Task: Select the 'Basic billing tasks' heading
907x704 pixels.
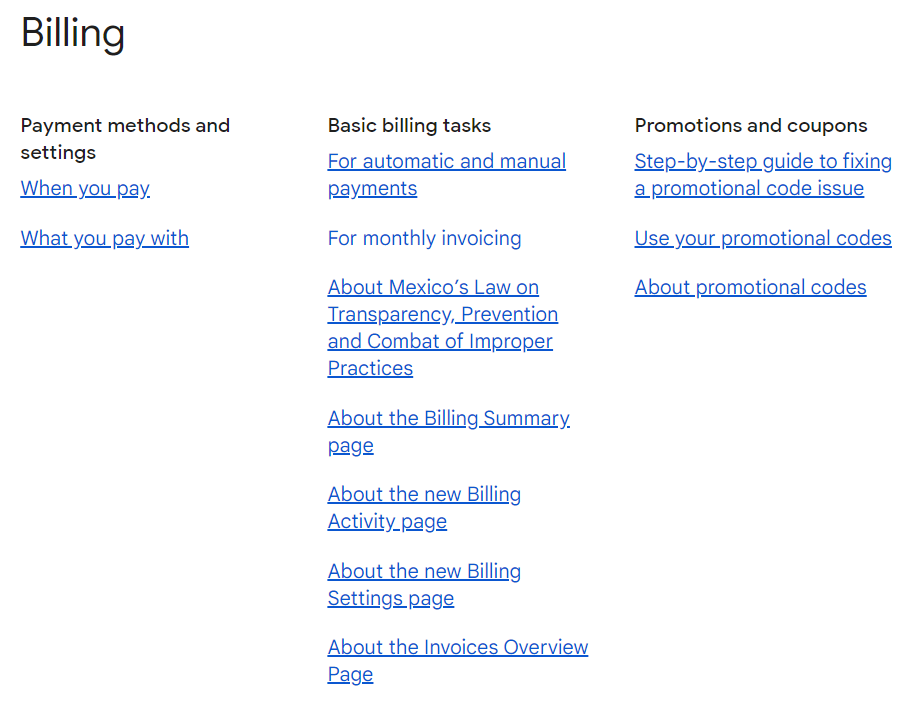Action: click(x=409, y=126)
